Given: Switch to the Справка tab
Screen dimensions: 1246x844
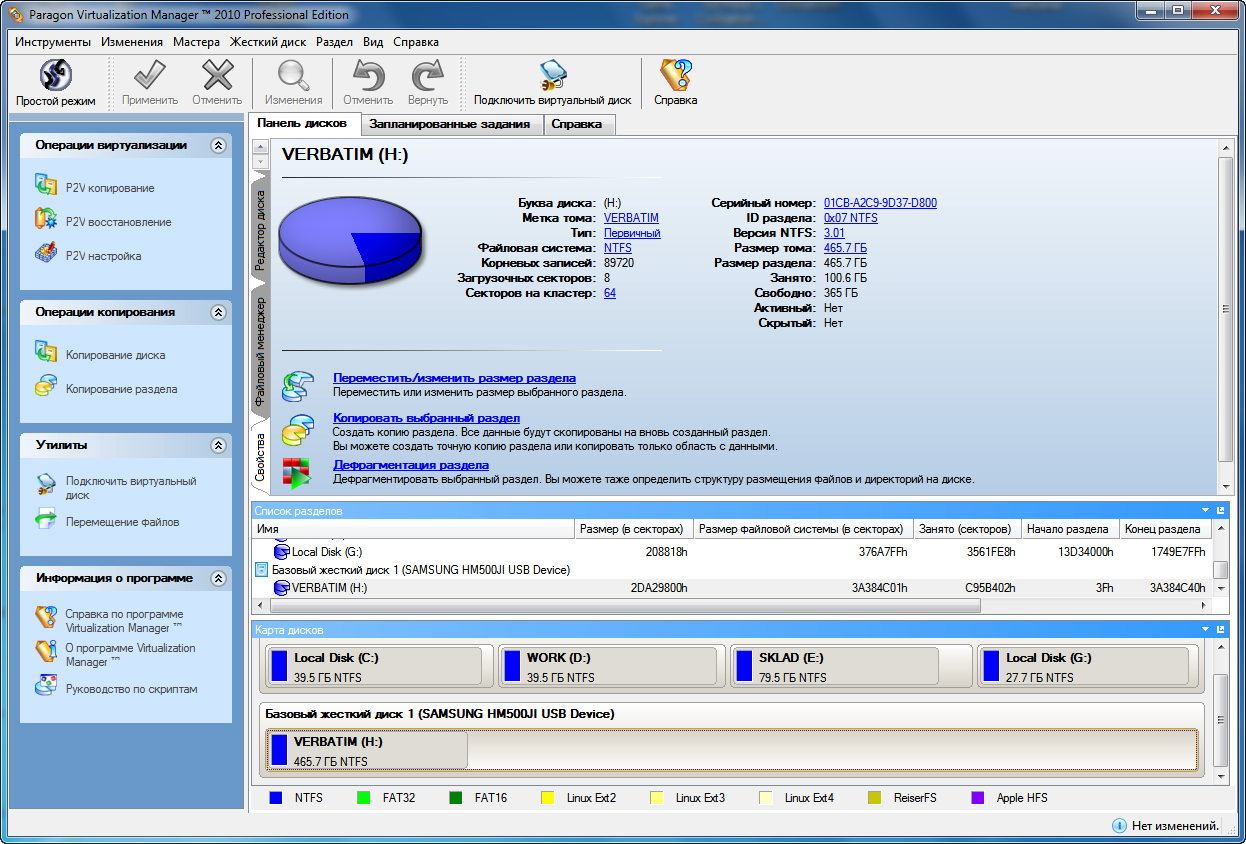Looking at the screenshot, I should [577, 124].
